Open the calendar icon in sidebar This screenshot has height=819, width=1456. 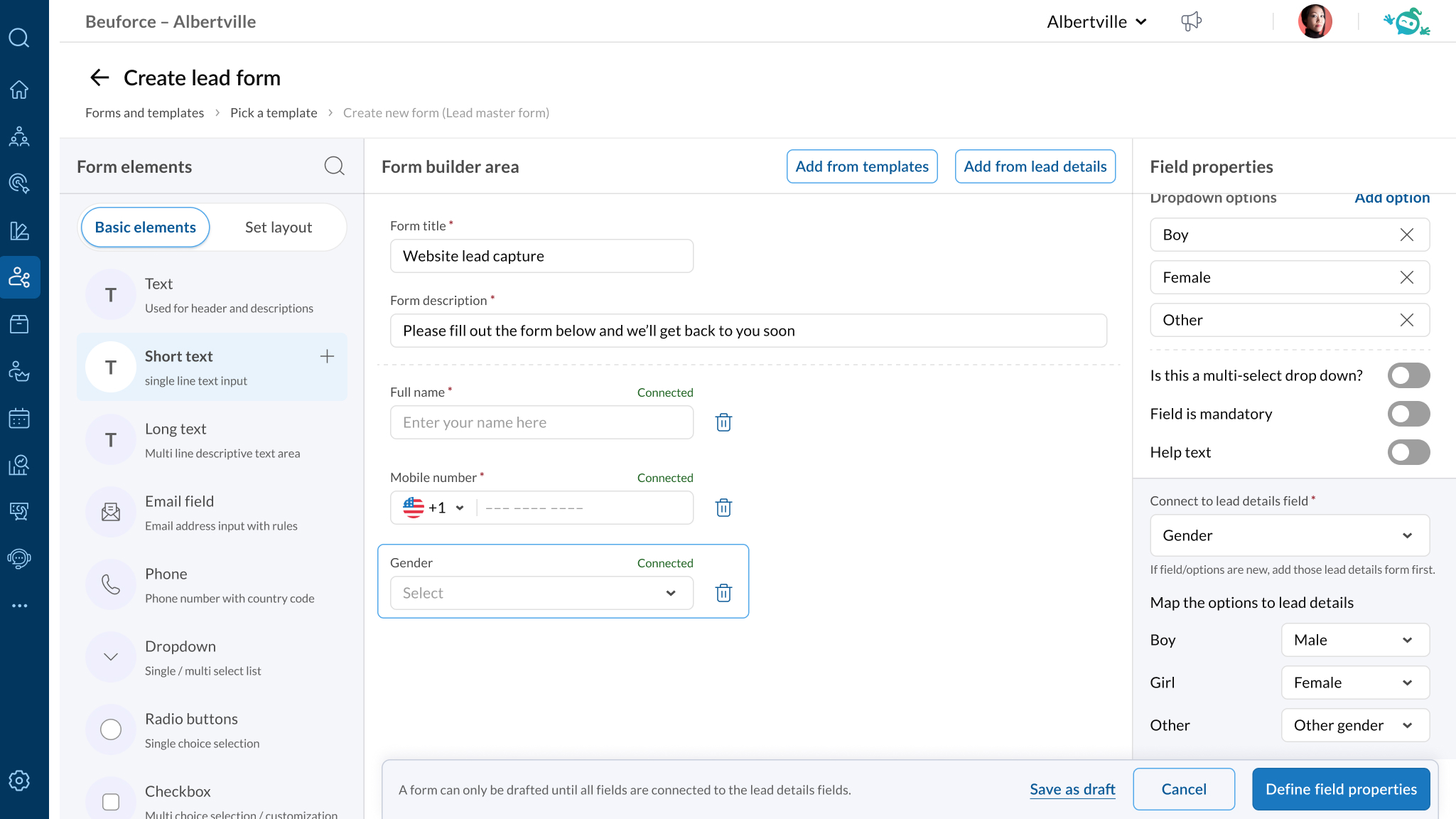coord(19,418)
